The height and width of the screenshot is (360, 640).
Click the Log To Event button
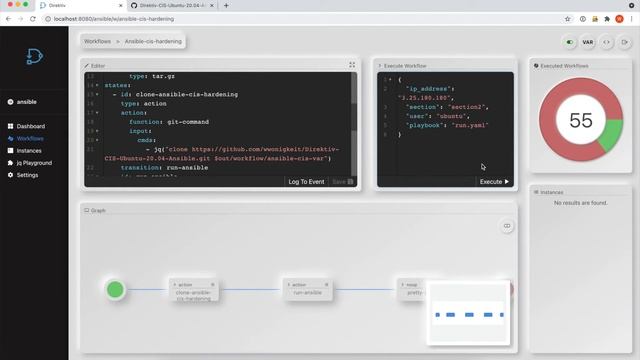click(306, 182)
